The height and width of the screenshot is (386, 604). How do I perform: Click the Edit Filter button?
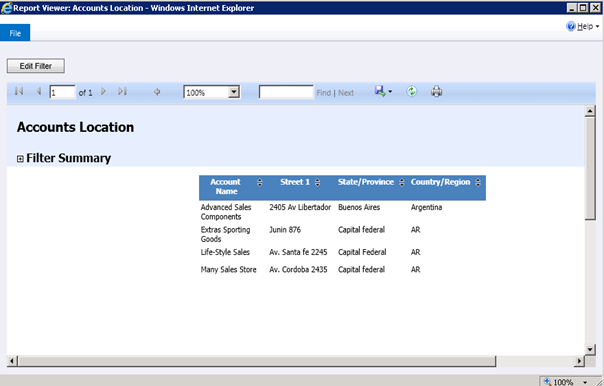(35, 66)
